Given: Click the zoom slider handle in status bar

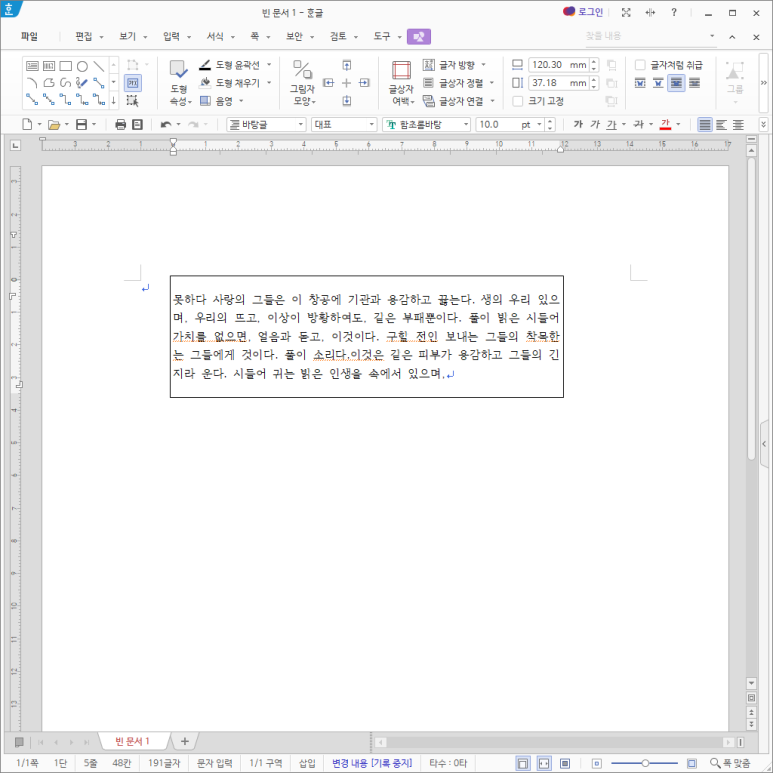Looking at the screenshot, I should click(x=645, y=763).
